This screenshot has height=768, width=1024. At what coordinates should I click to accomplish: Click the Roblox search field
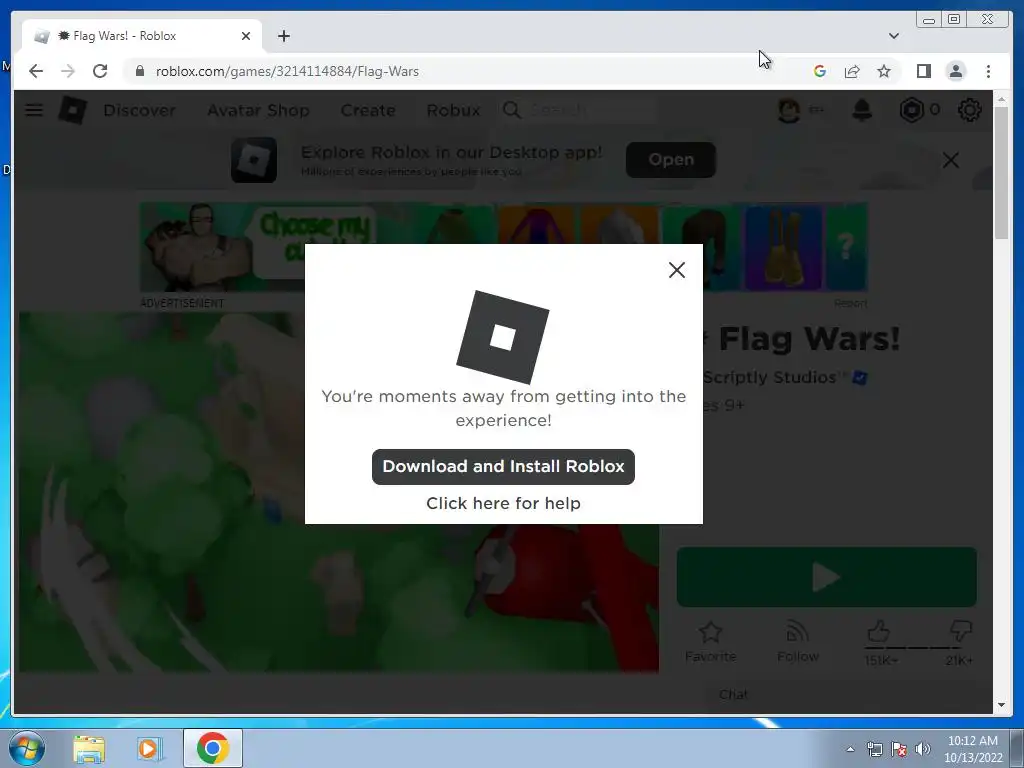tap(578, 110)
